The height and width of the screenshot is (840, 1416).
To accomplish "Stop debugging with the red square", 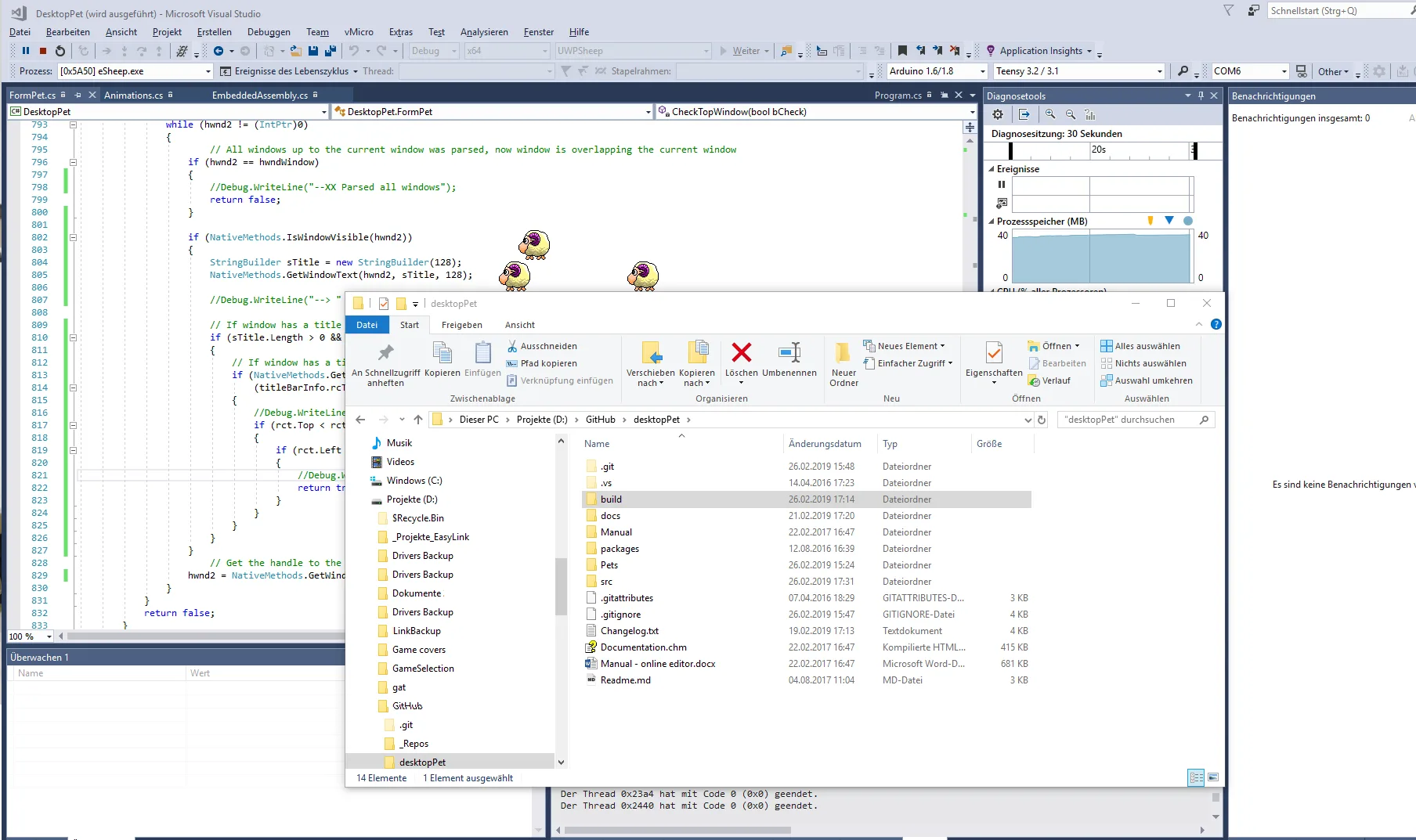I will click(x=43, y=51).
